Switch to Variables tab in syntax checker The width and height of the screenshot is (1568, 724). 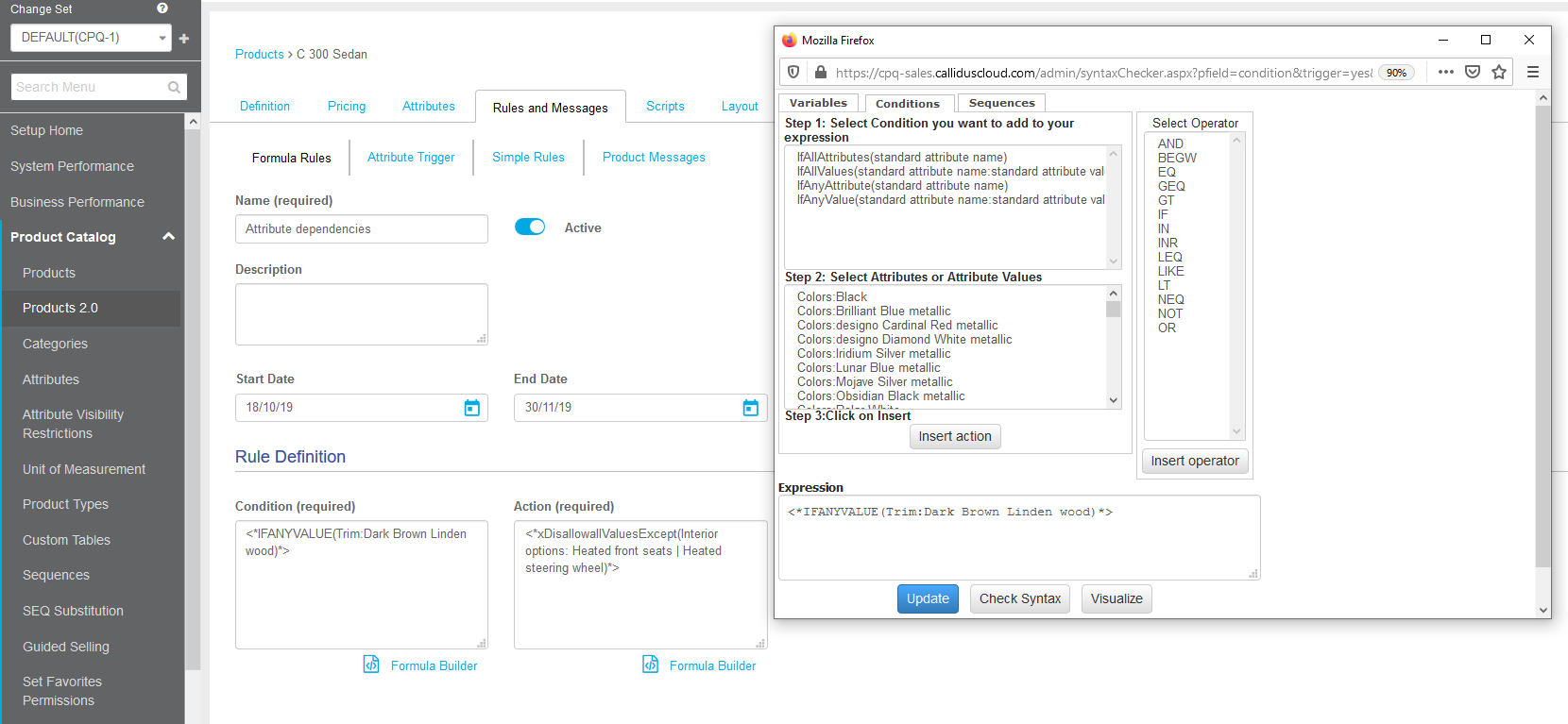(818, 103)
